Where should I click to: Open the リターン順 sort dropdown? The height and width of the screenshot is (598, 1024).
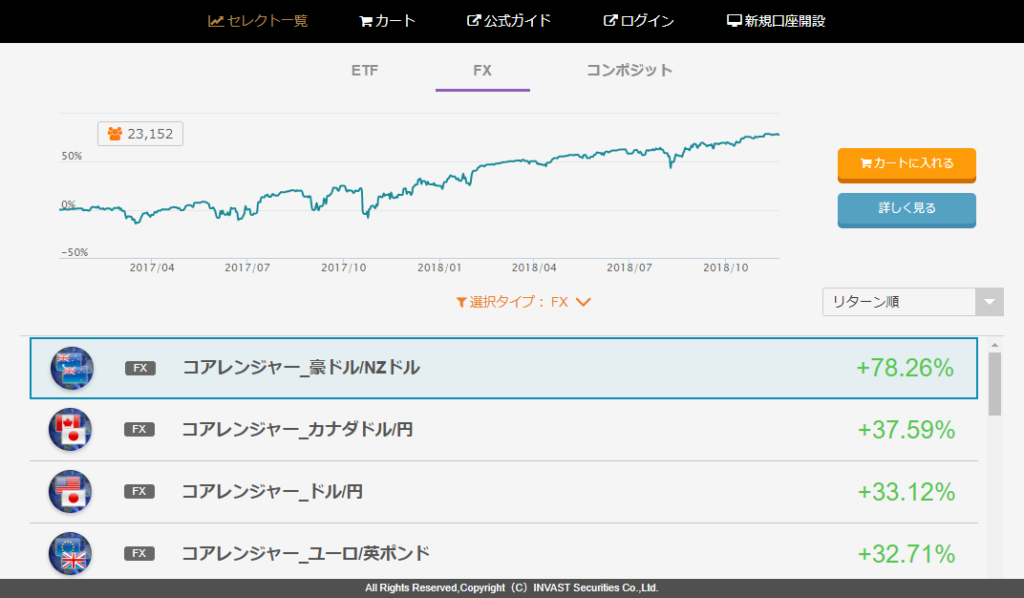pos(912,302)
